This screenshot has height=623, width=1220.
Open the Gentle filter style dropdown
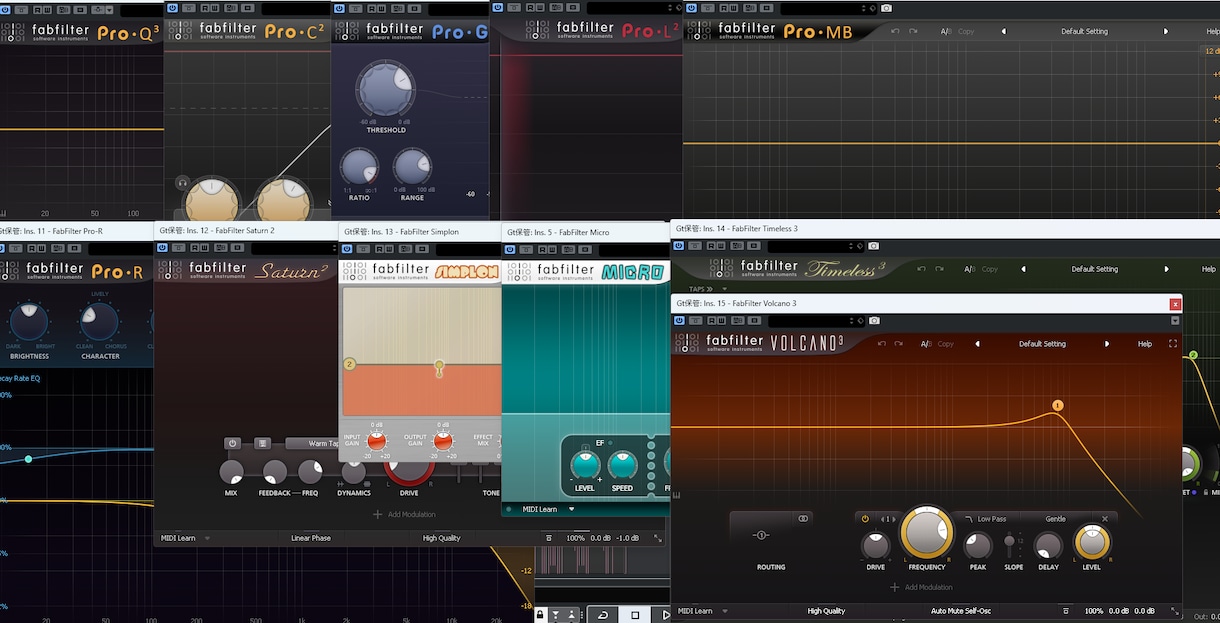click(1055, 519)
